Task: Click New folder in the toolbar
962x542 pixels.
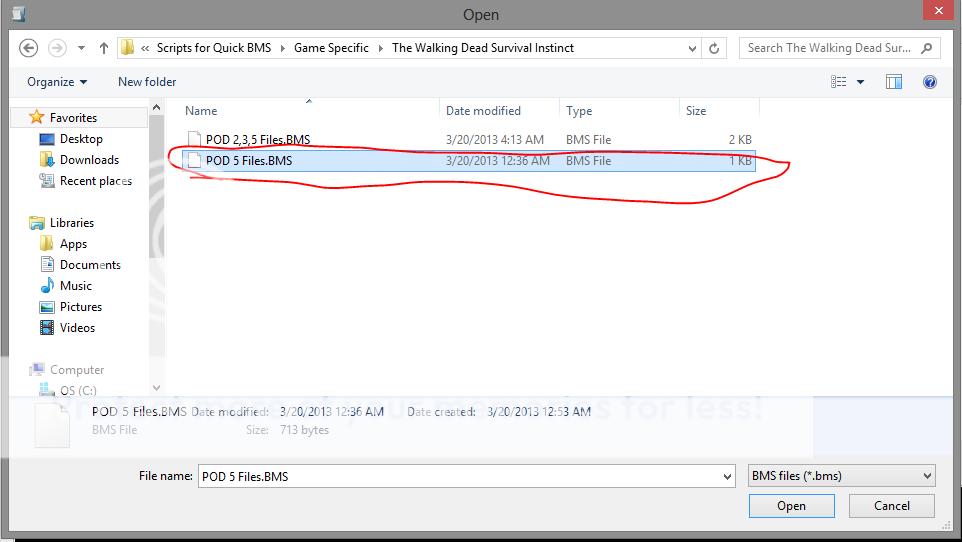Action: (147, 82)
